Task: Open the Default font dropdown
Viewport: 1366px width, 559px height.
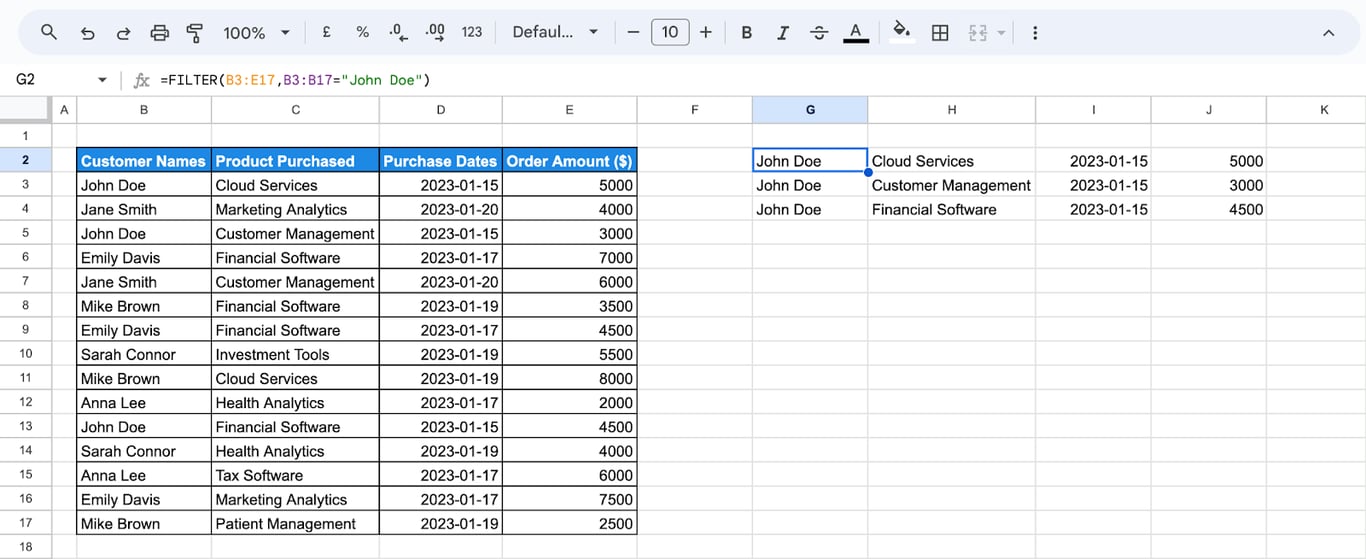Action: 555,32
